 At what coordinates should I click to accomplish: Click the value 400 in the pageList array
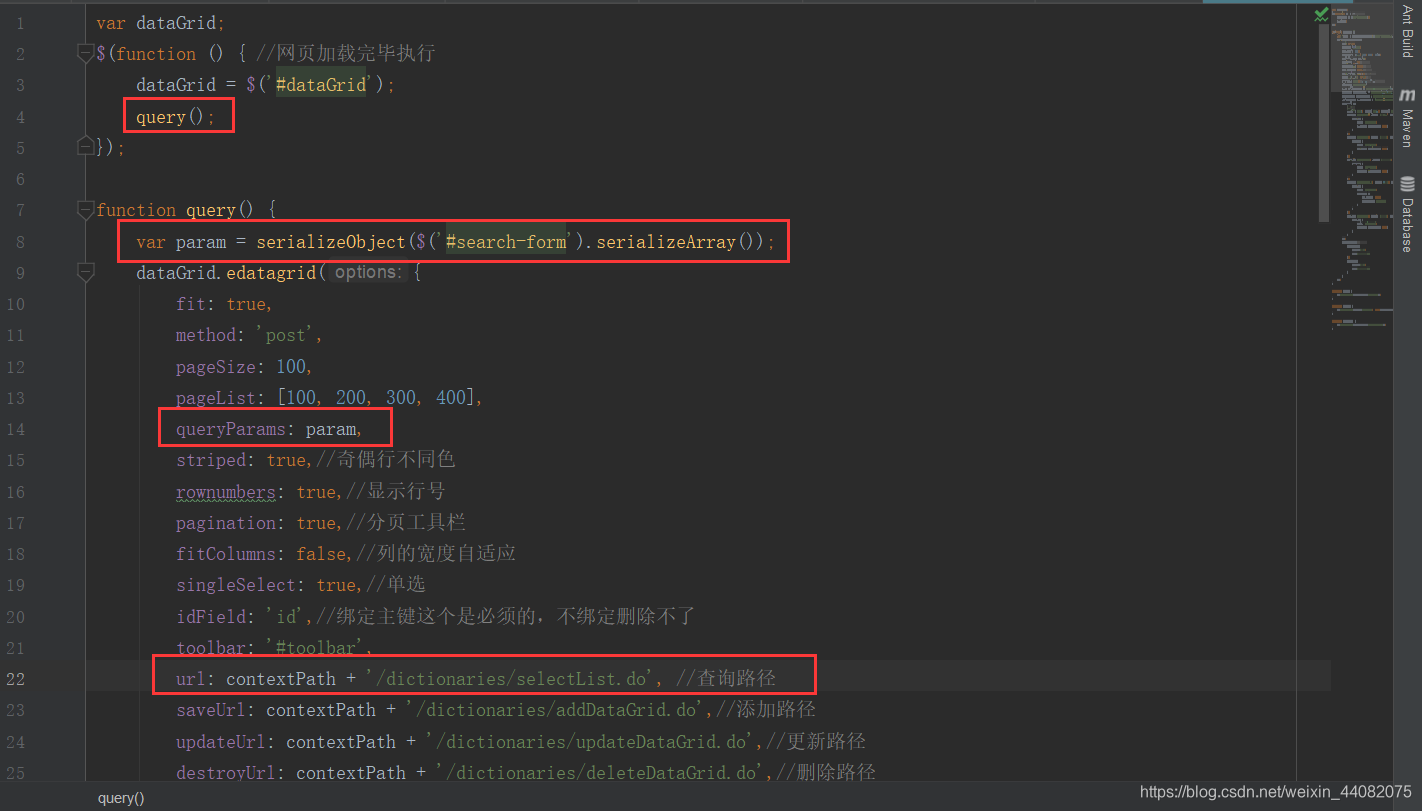point(451,398)
